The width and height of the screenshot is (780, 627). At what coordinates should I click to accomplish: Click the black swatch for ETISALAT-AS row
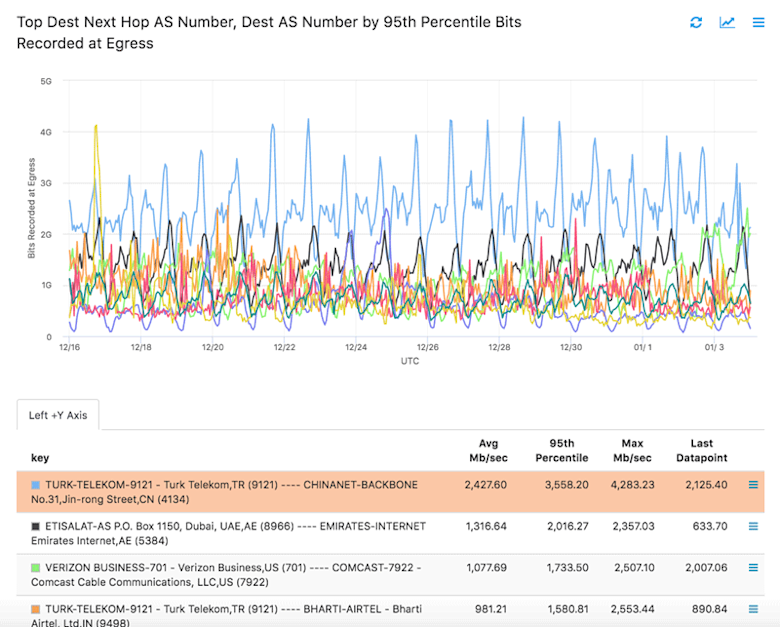pyautogui.click(x=35, y=526)
